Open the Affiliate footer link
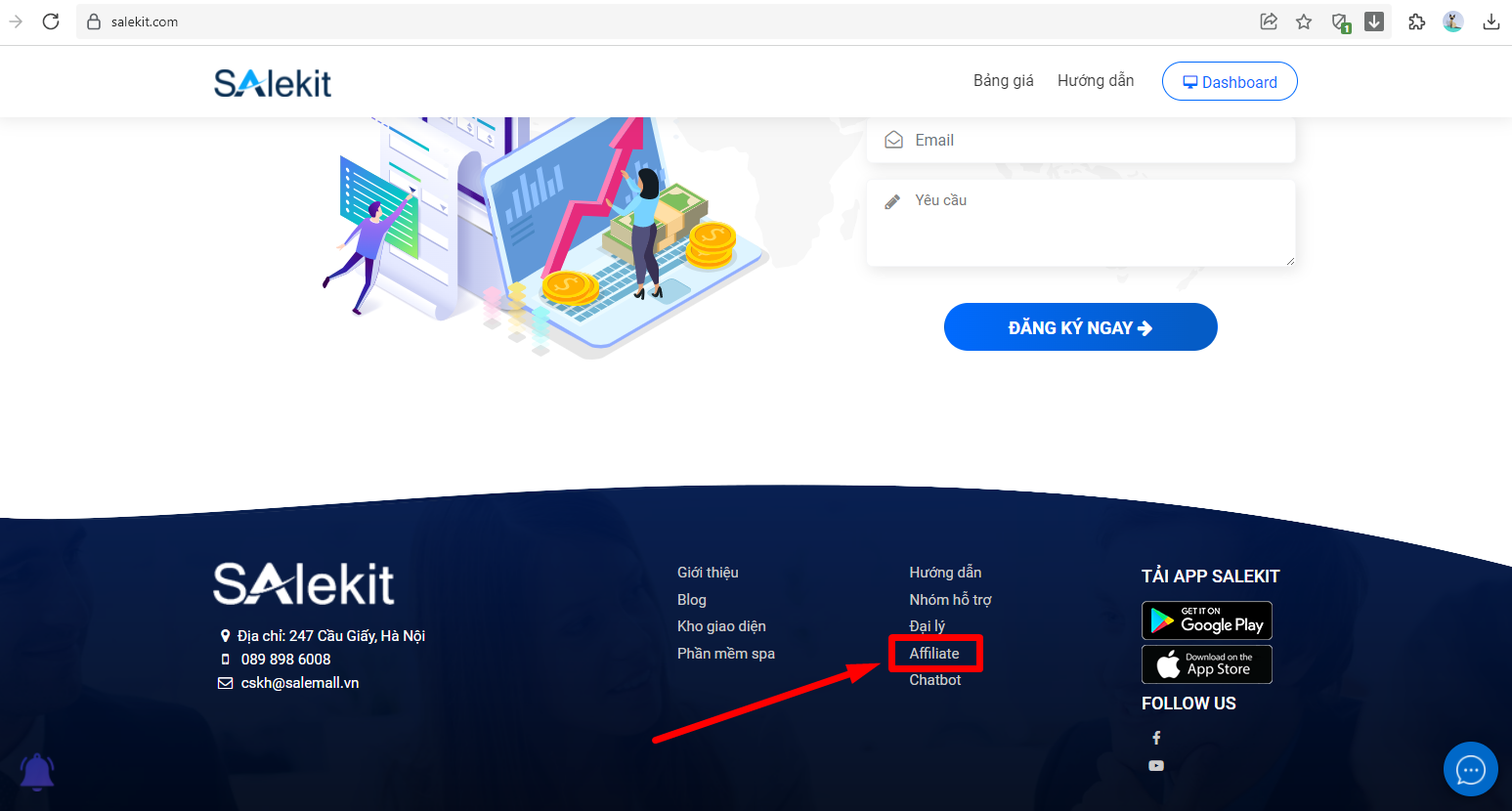 [934, 654]
